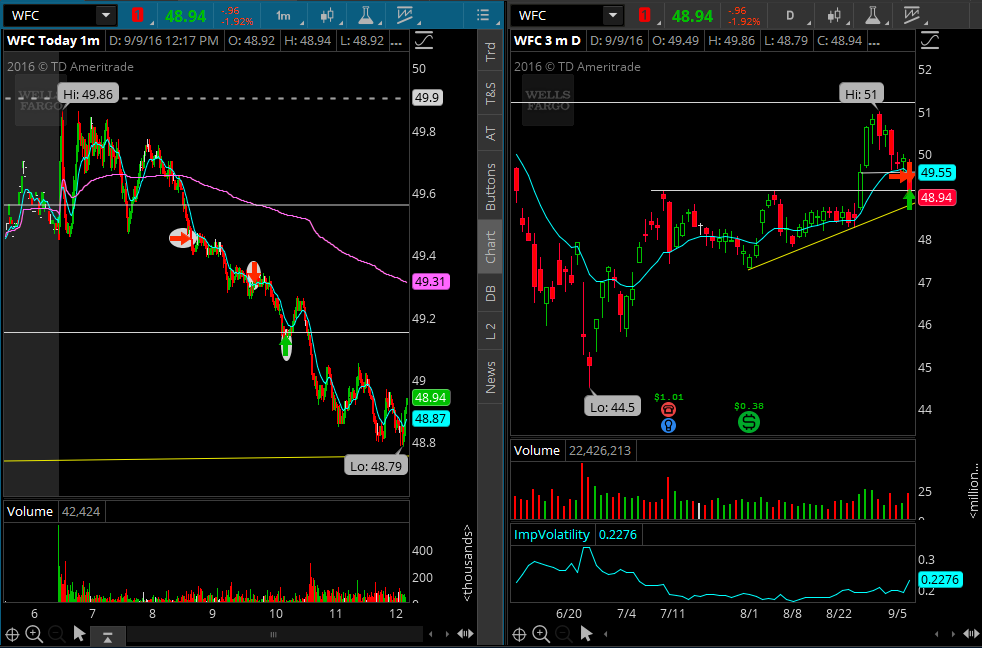This screenshot has width=982, height=648.
Task: Expand more values ellipsis in left chart header
Action: pos(396,41)
